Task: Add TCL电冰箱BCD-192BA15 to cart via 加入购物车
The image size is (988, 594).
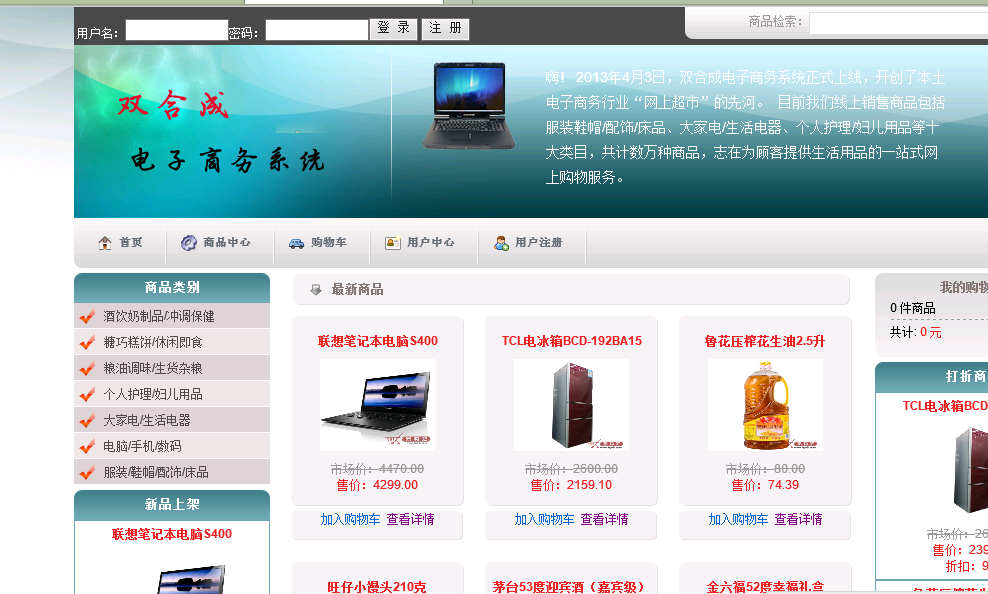Action: [544, 519]
